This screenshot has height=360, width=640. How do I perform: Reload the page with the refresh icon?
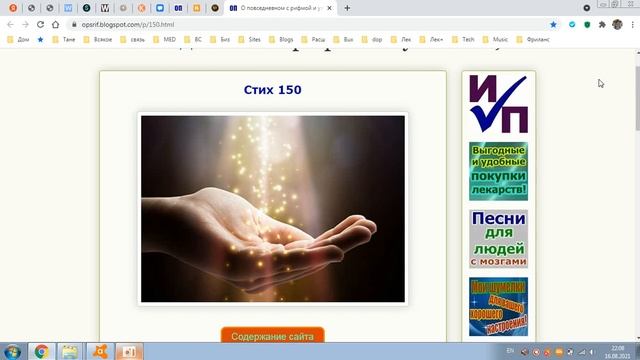coord(40,24)
